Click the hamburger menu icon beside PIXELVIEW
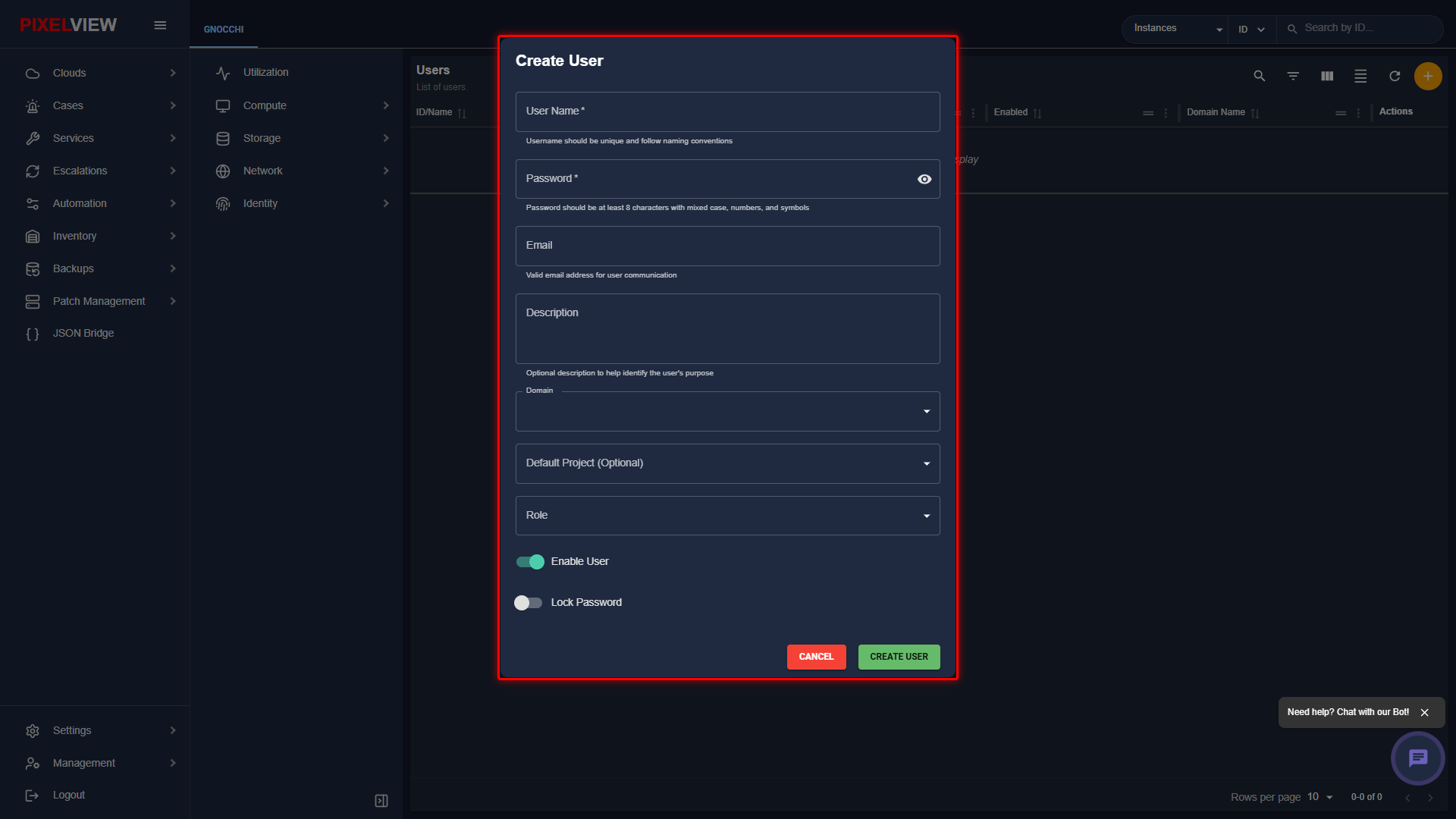The height and width of the screenshot is (819, 1456). 160,25
